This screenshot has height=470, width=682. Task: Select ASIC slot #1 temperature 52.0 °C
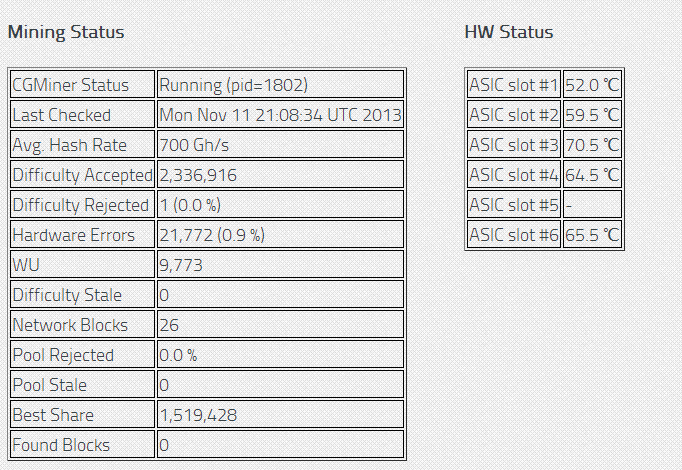pos(592,84)
